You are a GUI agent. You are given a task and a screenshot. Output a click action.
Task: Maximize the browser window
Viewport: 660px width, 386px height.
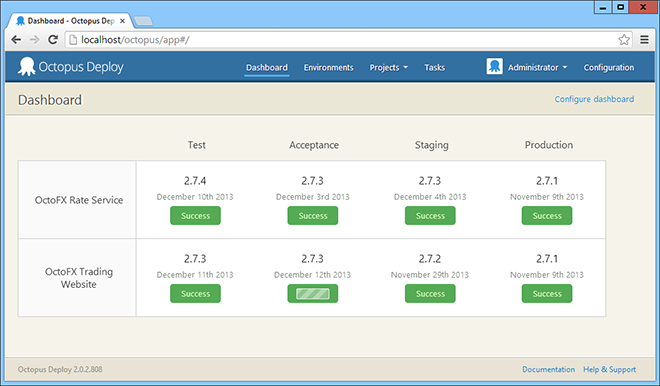coord(620,7)
